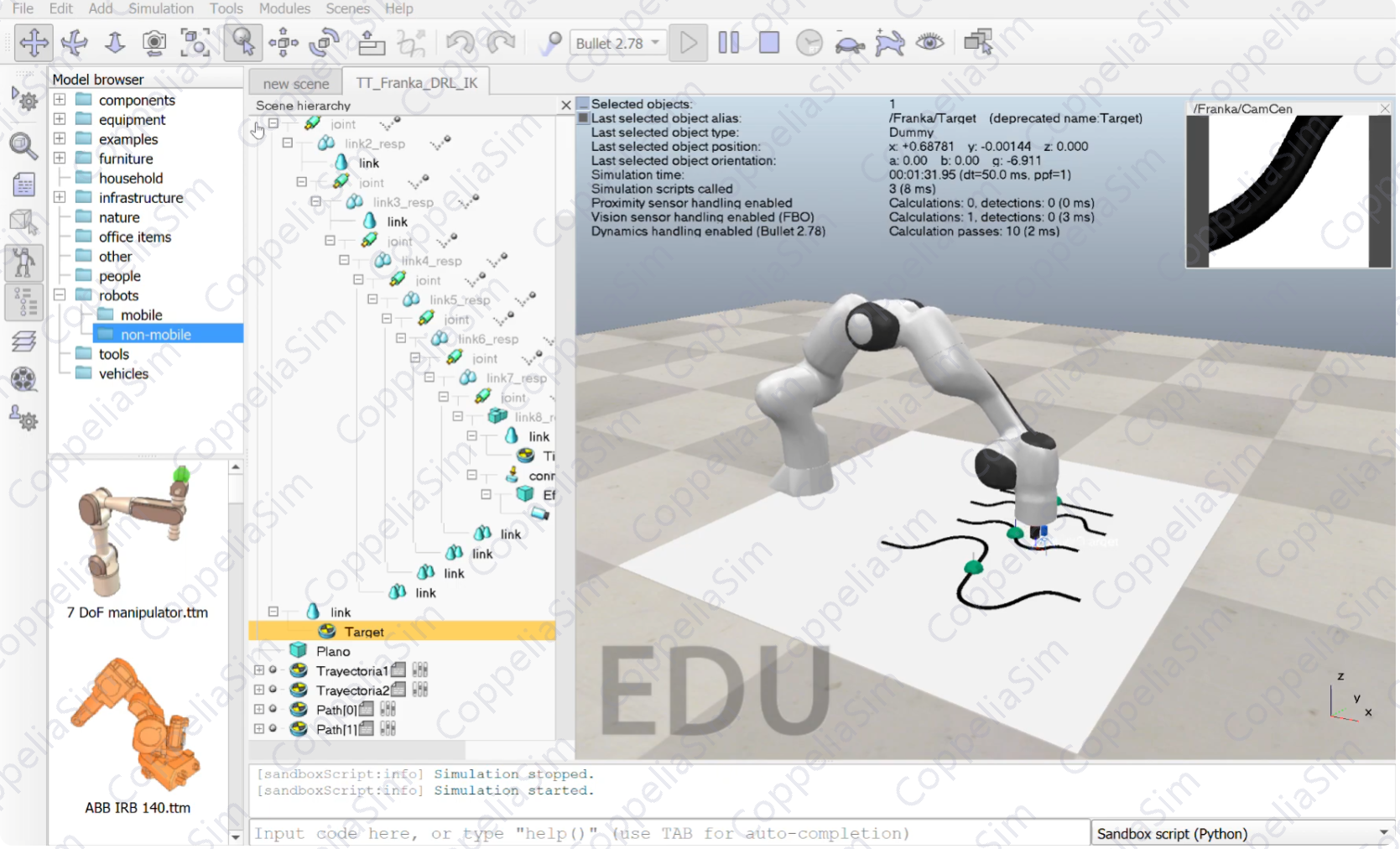Click the console command input field
Image resolution: width=1400 pixels, height=849 pixels.
click(x=669, y=833)
